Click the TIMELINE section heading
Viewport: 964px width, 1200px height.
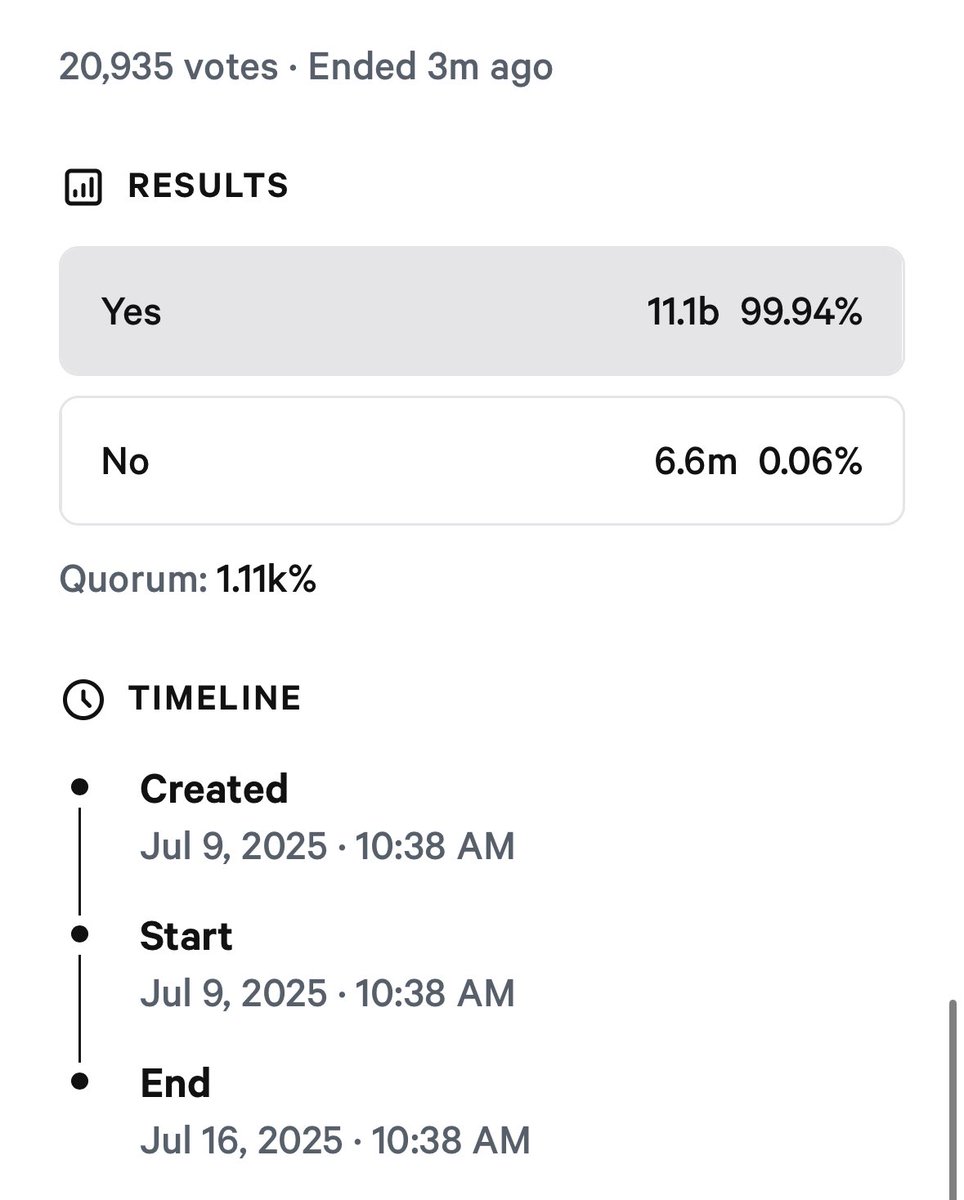(x=214, y=698)
